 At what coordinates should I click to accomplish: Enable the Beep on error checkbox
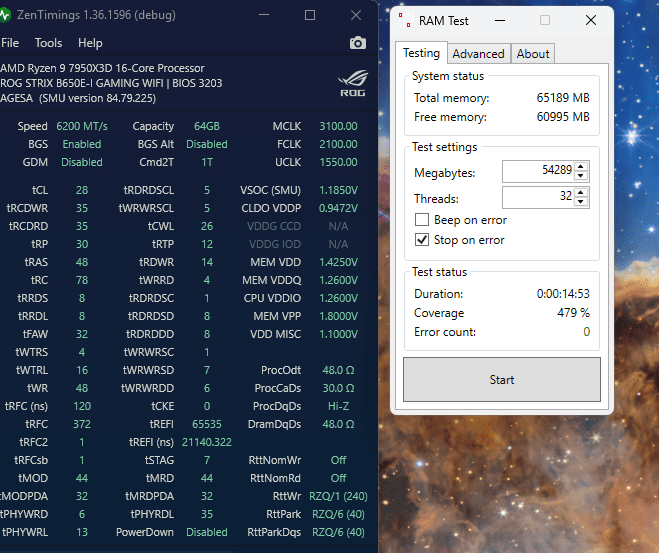(422, 220)
